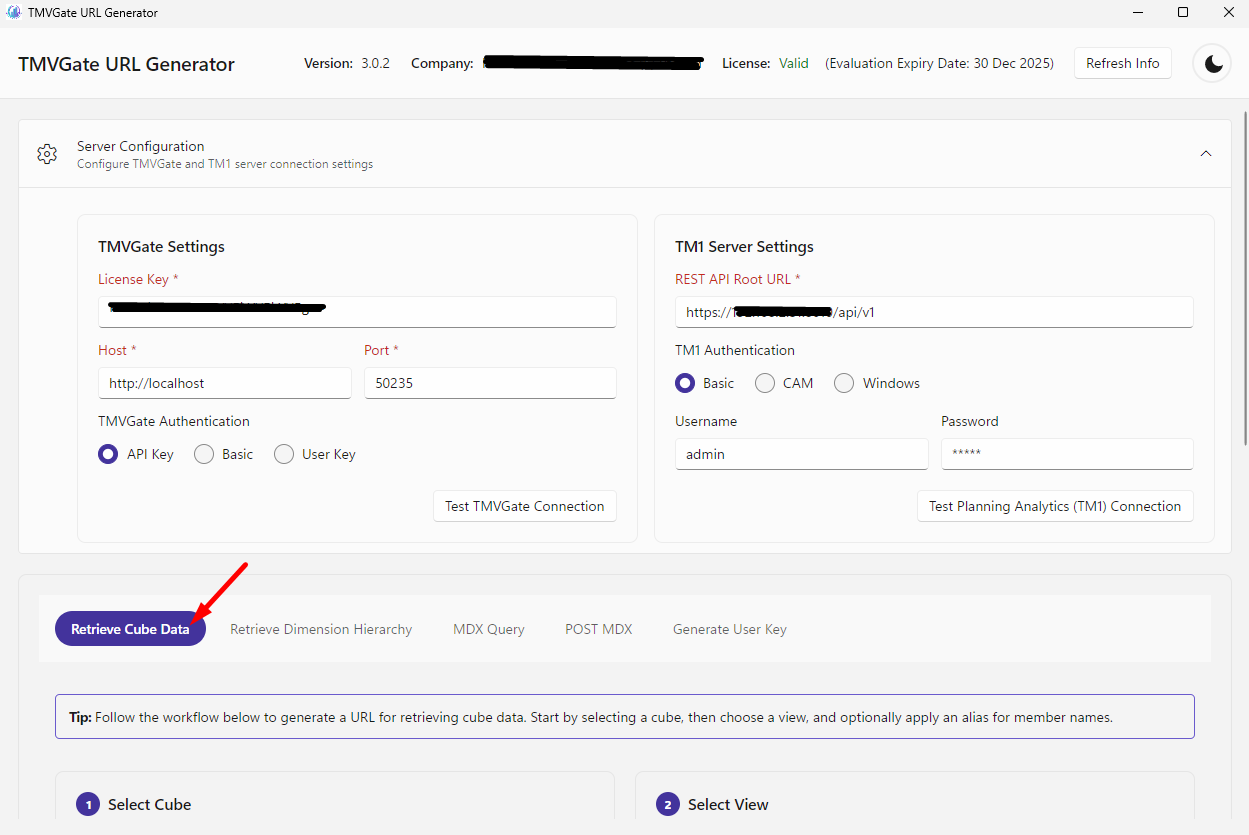The height and width of the screenshot is (835, 1249).
Task: Switch to MDX Query tab
Action: coord(489,629)
